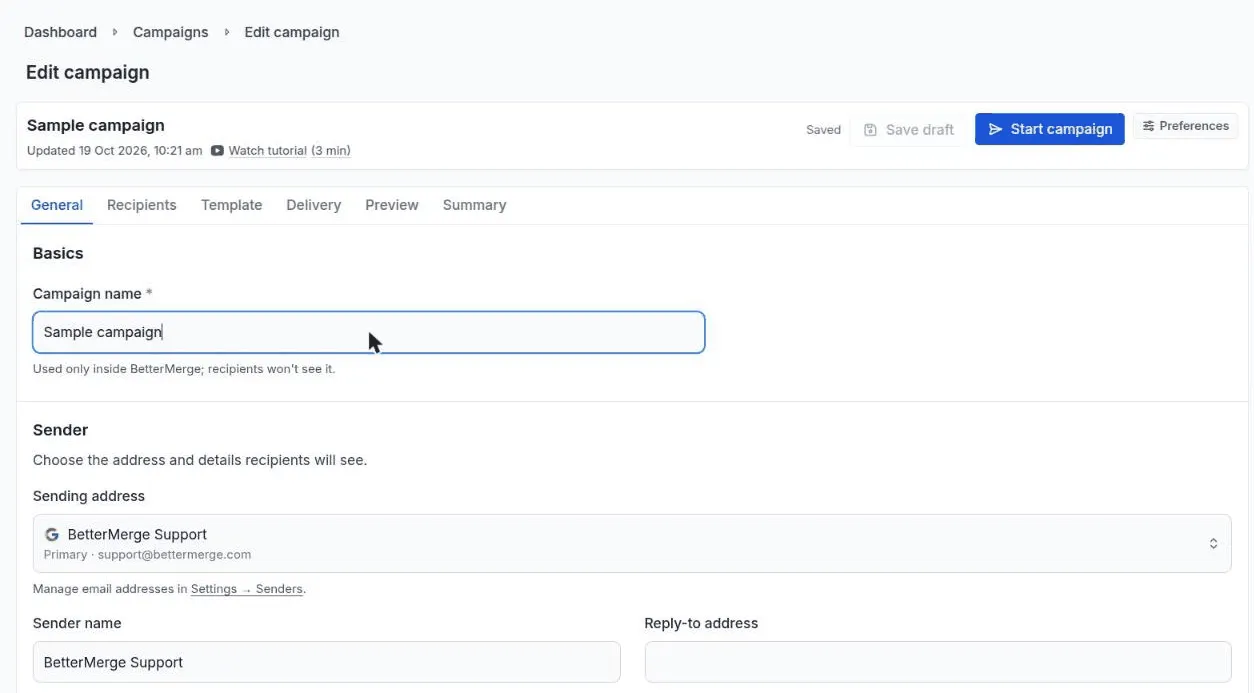This screenshot has height=693, width=1254.
Task: Click the Sender name input field
Action: 326,662
